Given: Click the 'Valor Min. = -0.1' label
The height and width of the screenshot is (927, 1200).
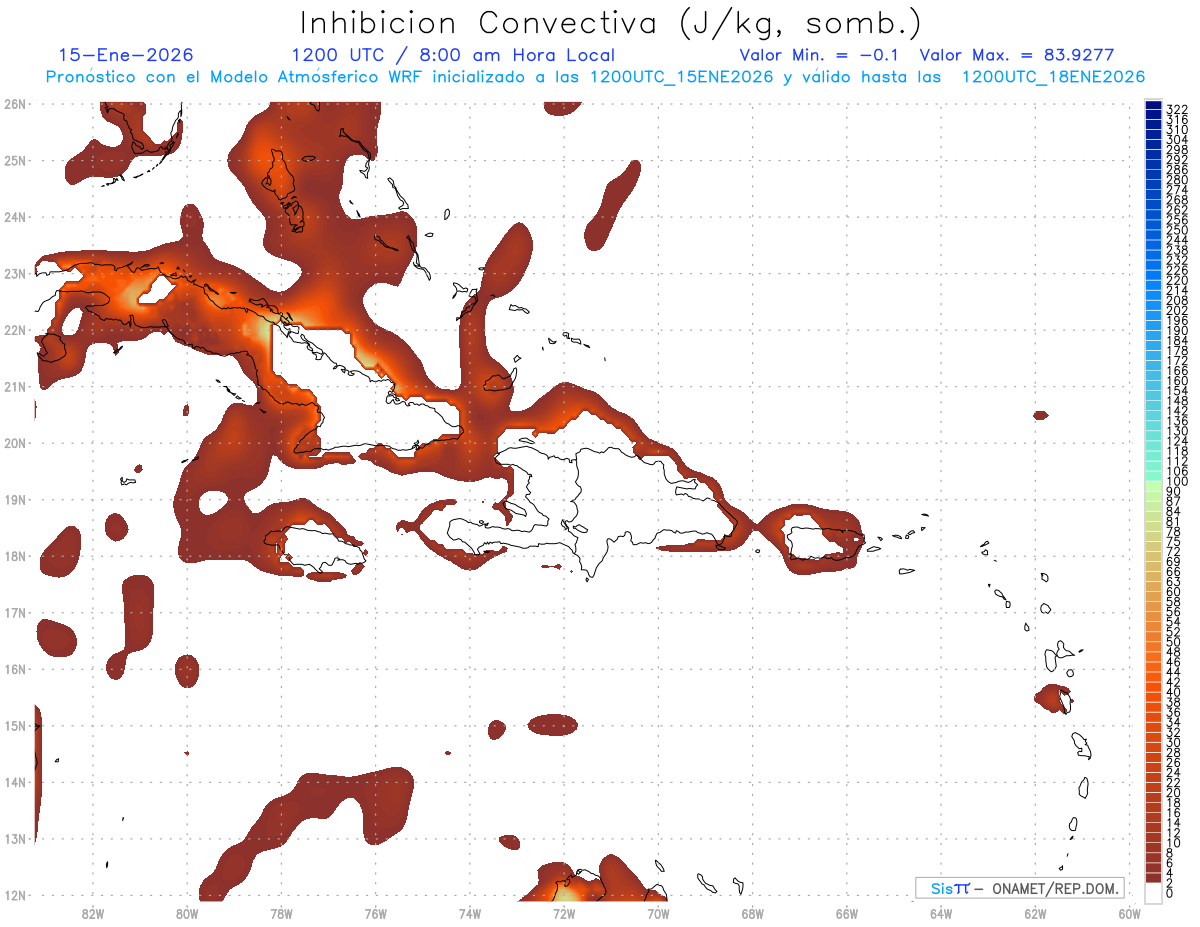Looking at the screenshot, I should (x=820, y=55).
